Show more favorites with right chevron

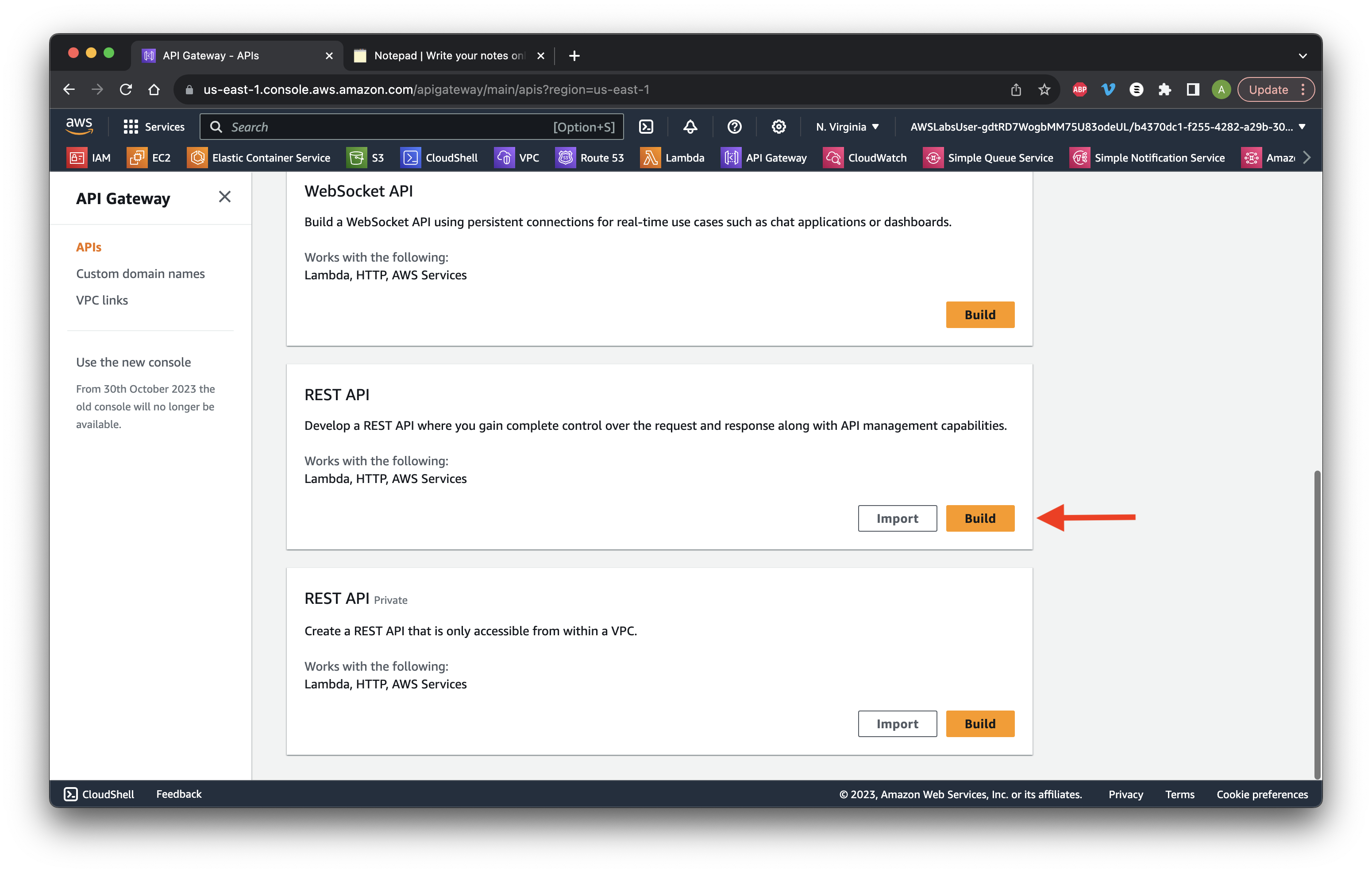[x=1307, y=158]
